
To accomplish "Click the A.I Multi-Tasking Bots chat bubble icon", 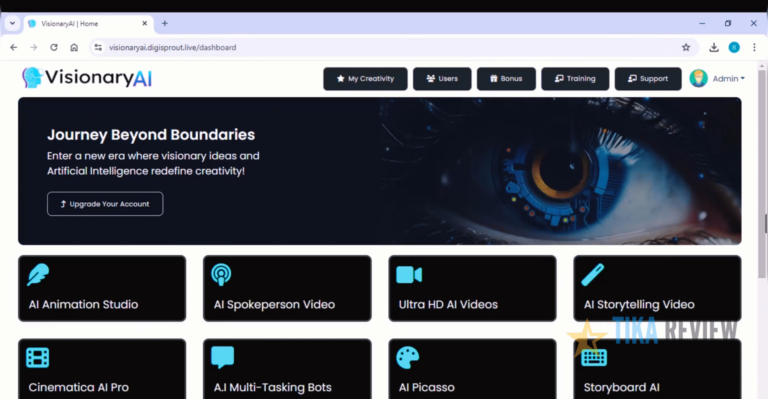I will [222, 357].
